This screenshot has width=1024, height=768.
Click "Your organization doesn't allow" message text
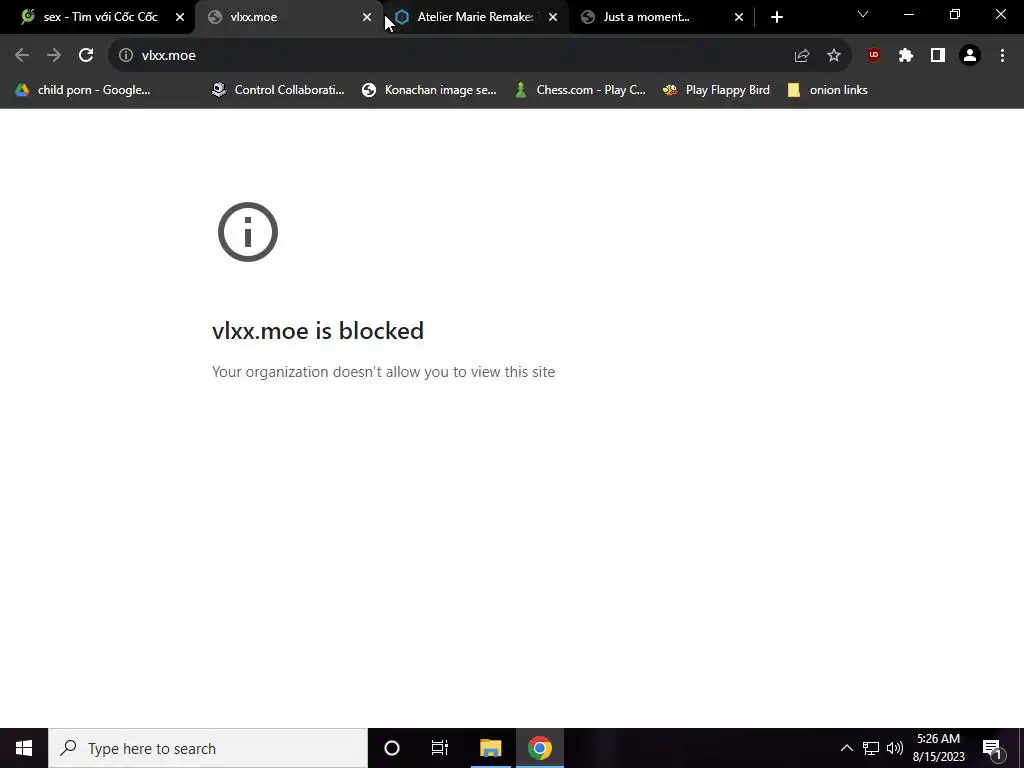coord(383,372)
